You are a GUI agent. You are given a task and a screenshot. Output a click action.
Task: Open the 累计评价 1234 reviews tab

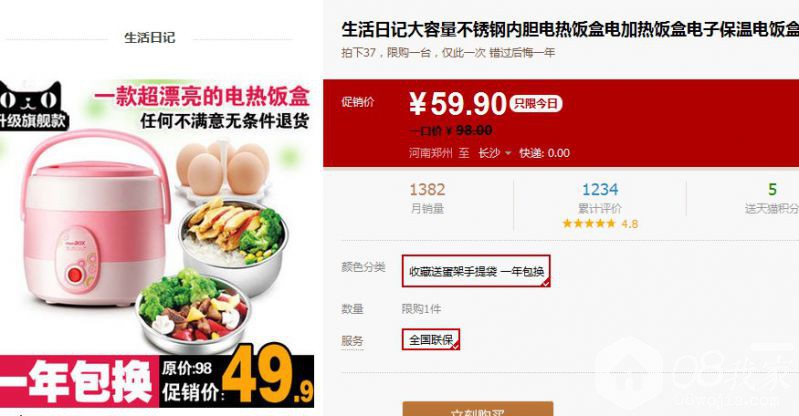point(600,198)
